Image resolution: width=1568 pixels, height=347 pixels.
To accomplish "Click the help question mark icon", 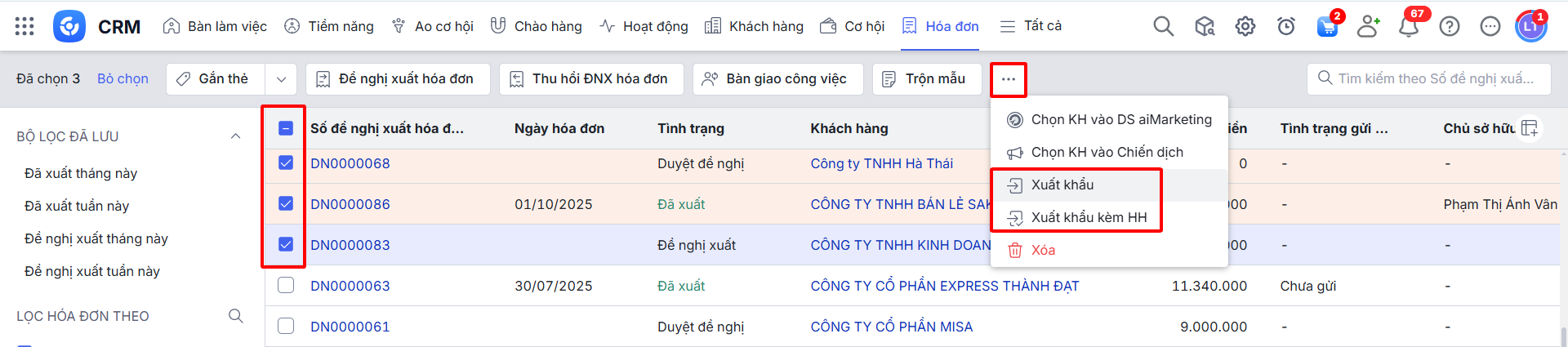I will (x=1450, y=26).
